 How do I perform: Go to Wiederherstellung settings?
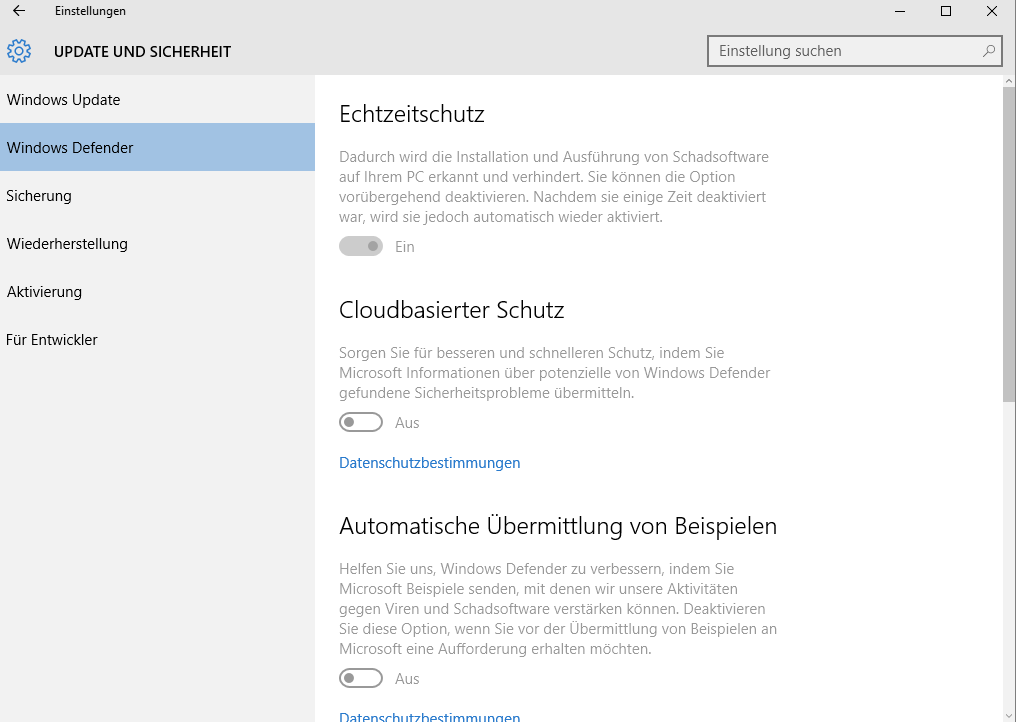coord(157,244)
